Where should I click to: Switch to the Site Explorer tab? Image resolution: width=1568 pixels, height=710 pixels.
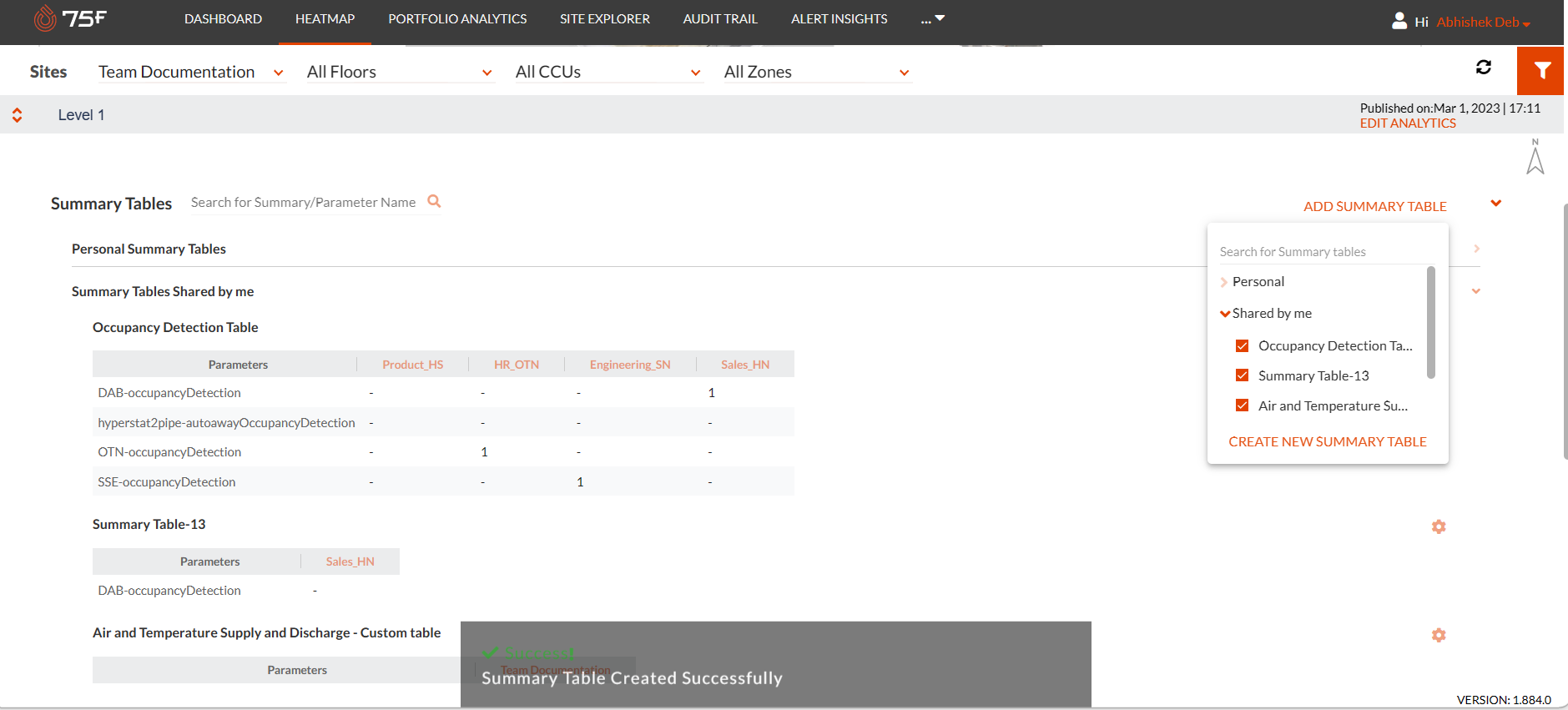(x=605, y=18)
